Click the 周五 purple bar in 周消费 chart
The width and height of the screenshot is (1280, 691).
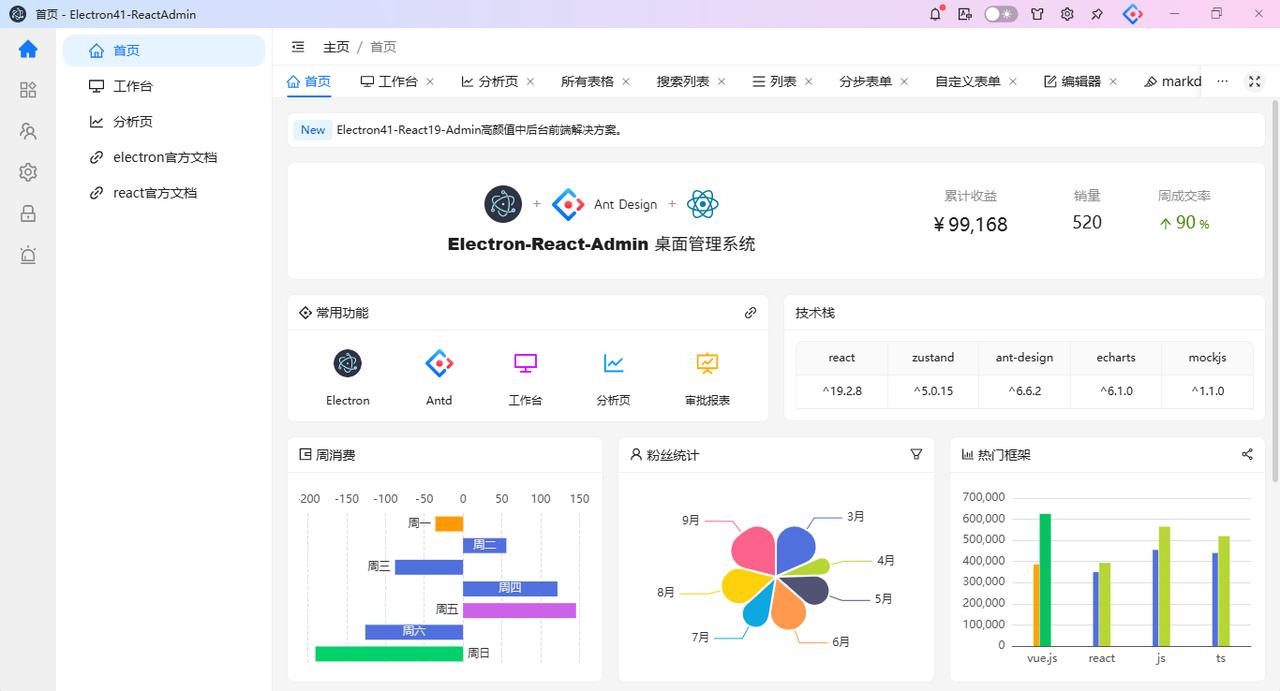tap(519, 610)
